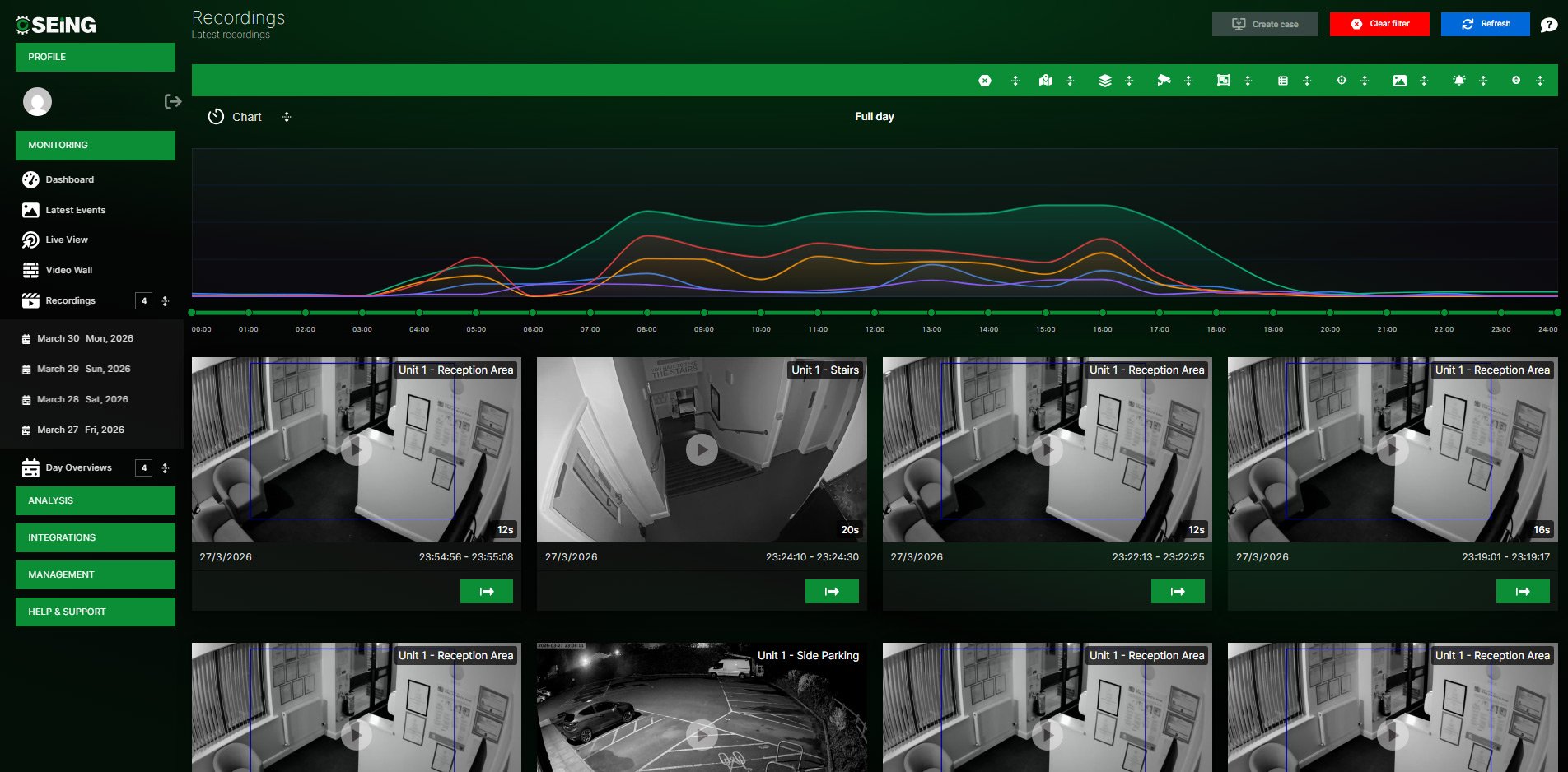Open the map filter in the toolbar
Viewport: 1568px width, 772px height.
click(x=1044, y=80)
